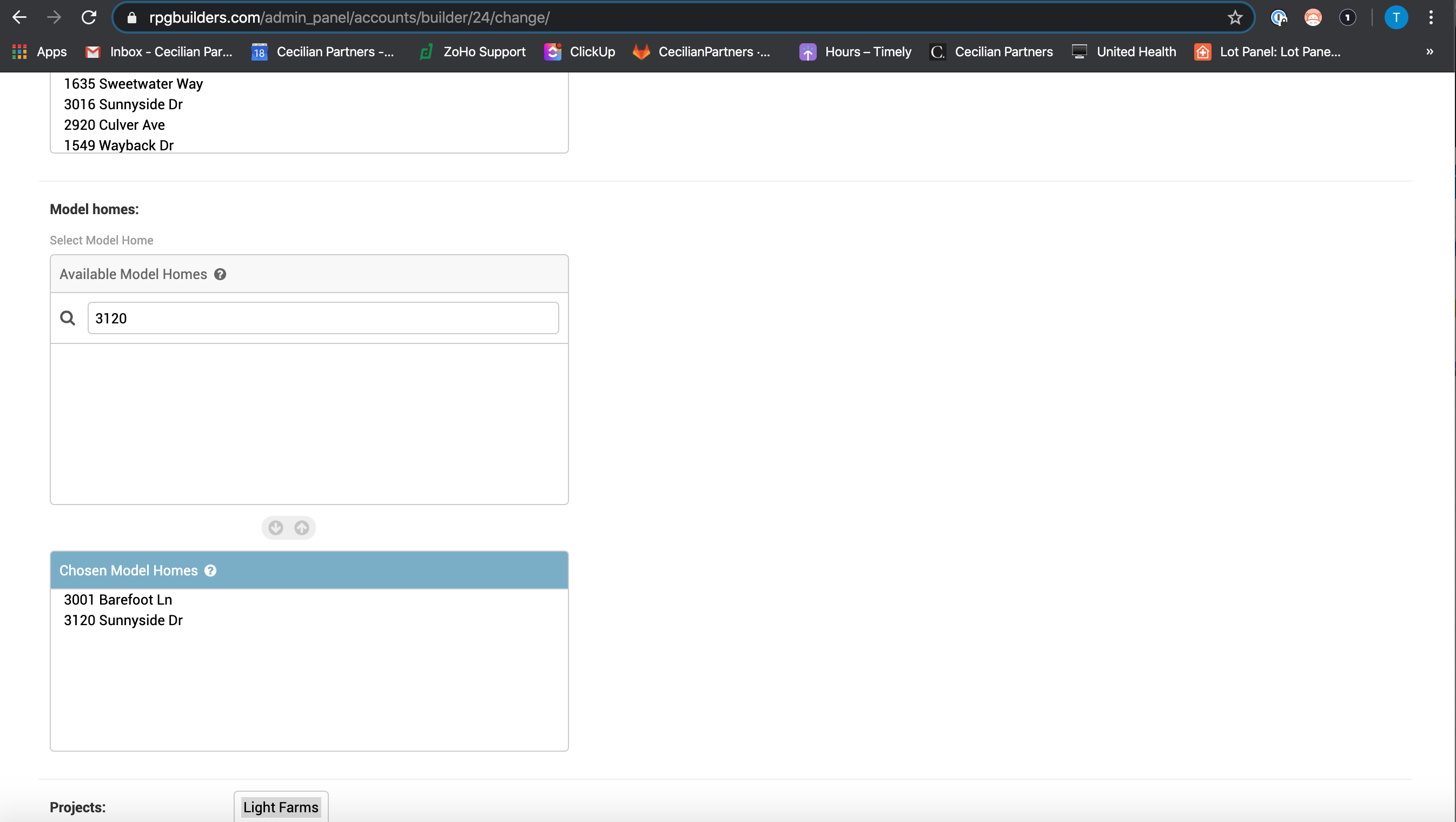Select 3001 Barefoot Ln in chosen list
Viewport: 1456px width, 822px height.
coord(117,599)
